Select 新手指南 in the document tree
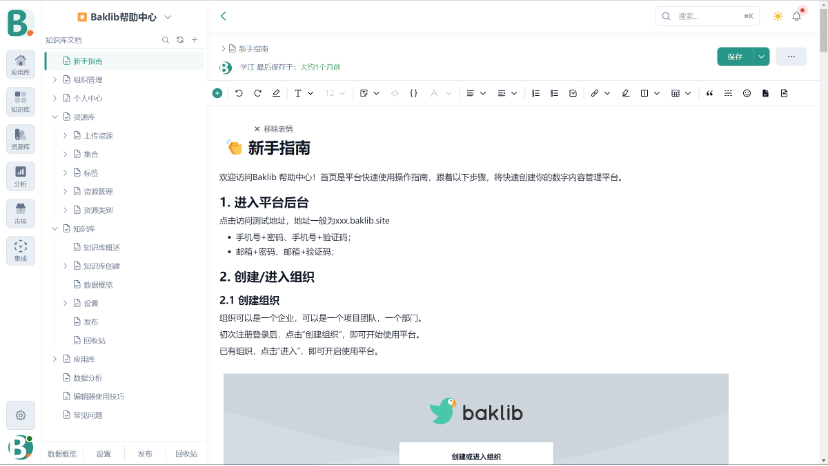This screenshot has height=466, width=828. pos(125,61)
